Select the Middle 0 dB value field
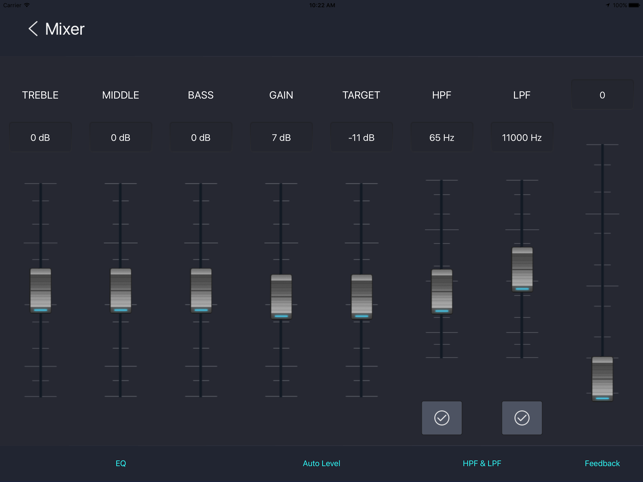Viewport: 643px width, 482px height. click(121, 137)
